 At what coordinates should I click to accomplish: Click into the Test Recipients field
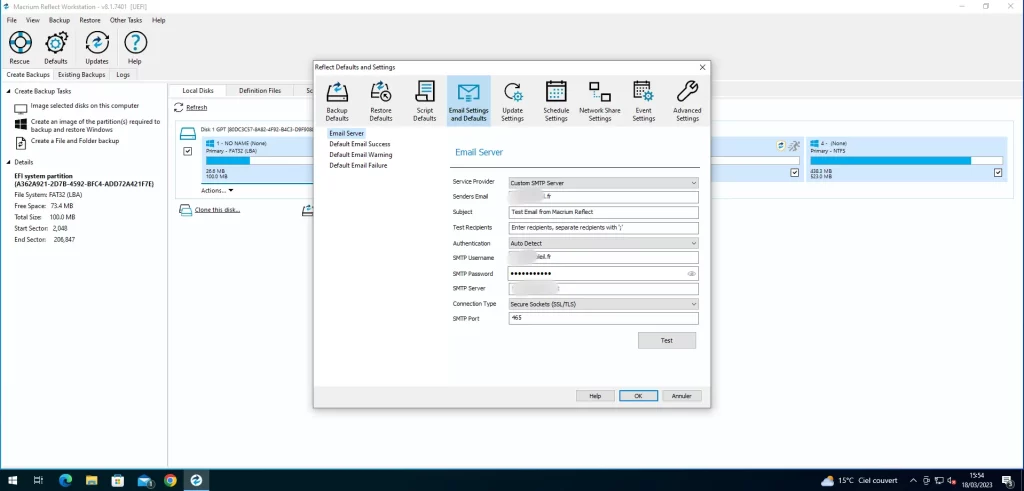603,228
